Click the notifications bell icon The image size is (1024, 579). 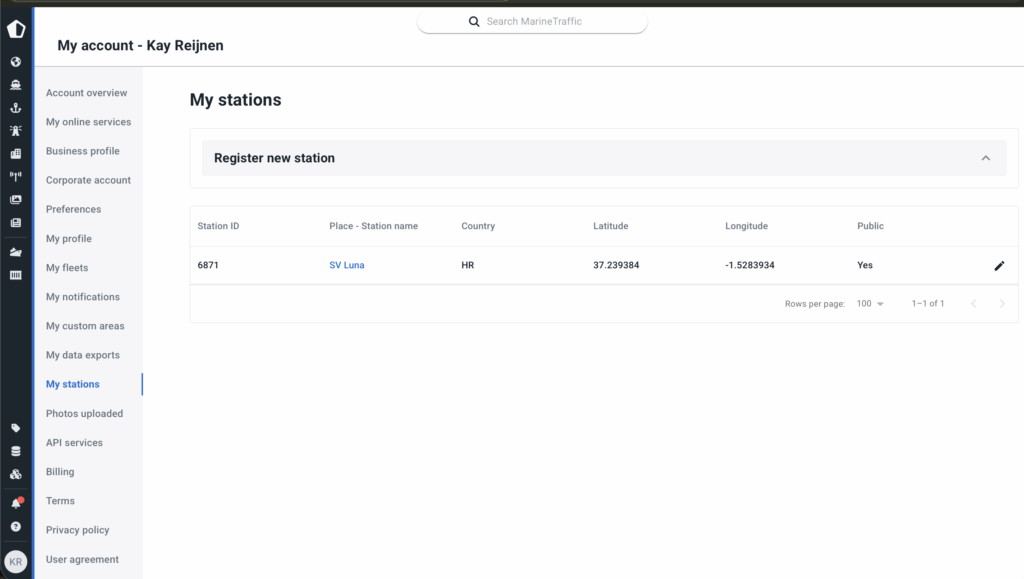pyautogui.click(x=15, y=503)
